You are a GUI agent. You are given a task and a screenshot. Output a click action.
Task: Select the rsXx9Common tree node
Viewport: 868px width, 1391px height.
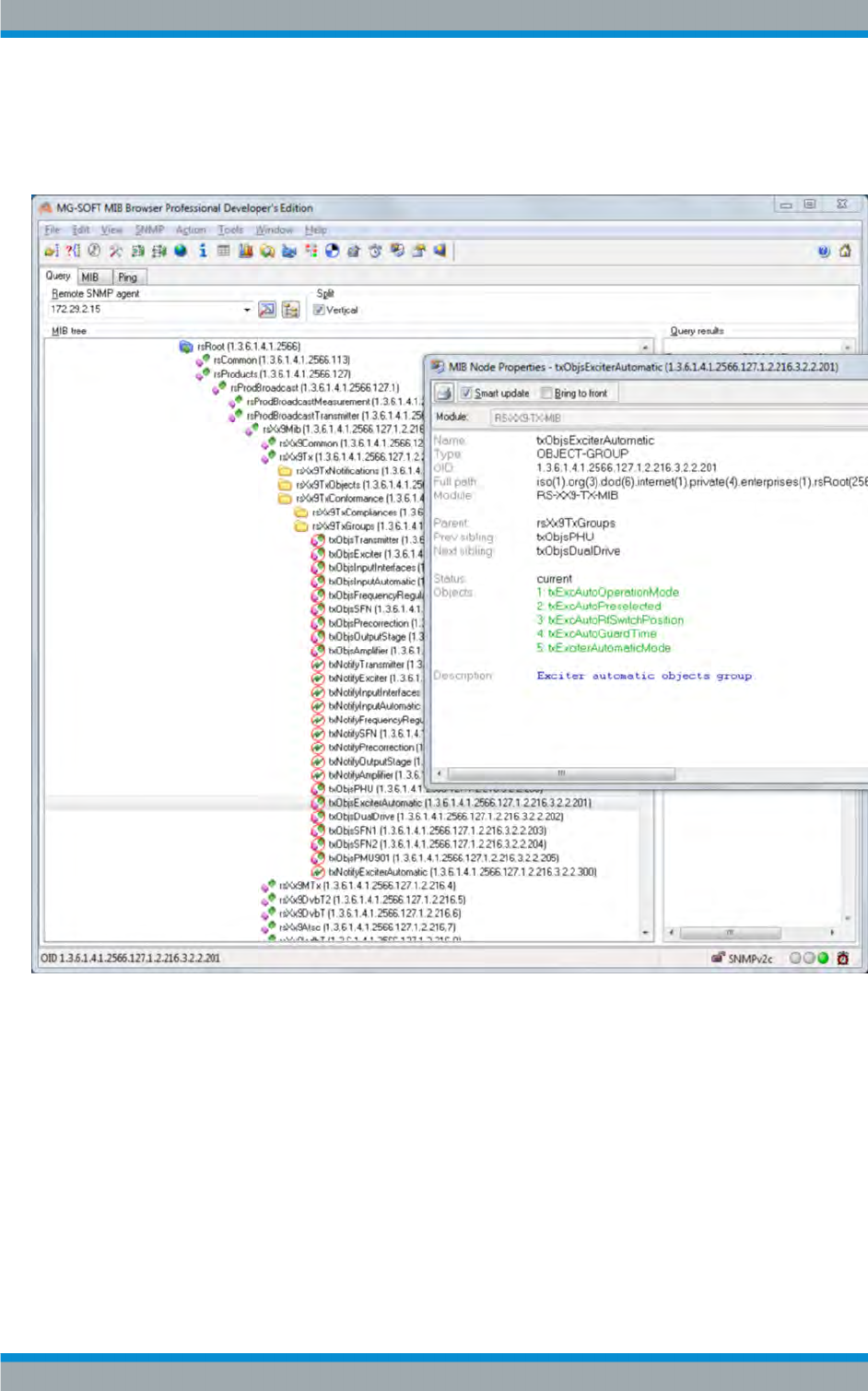(x=351, y=443)
